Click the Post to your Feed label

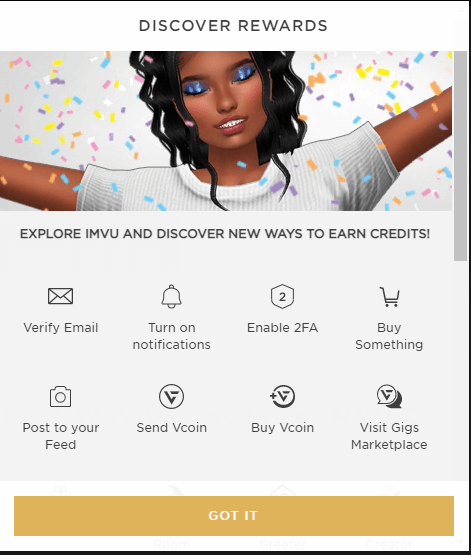(x=61, y=436)
